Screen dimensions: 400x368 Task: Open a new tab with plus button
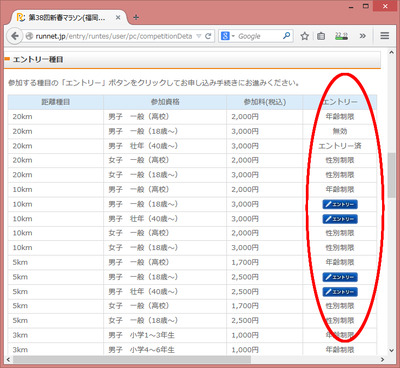point(136,17)
